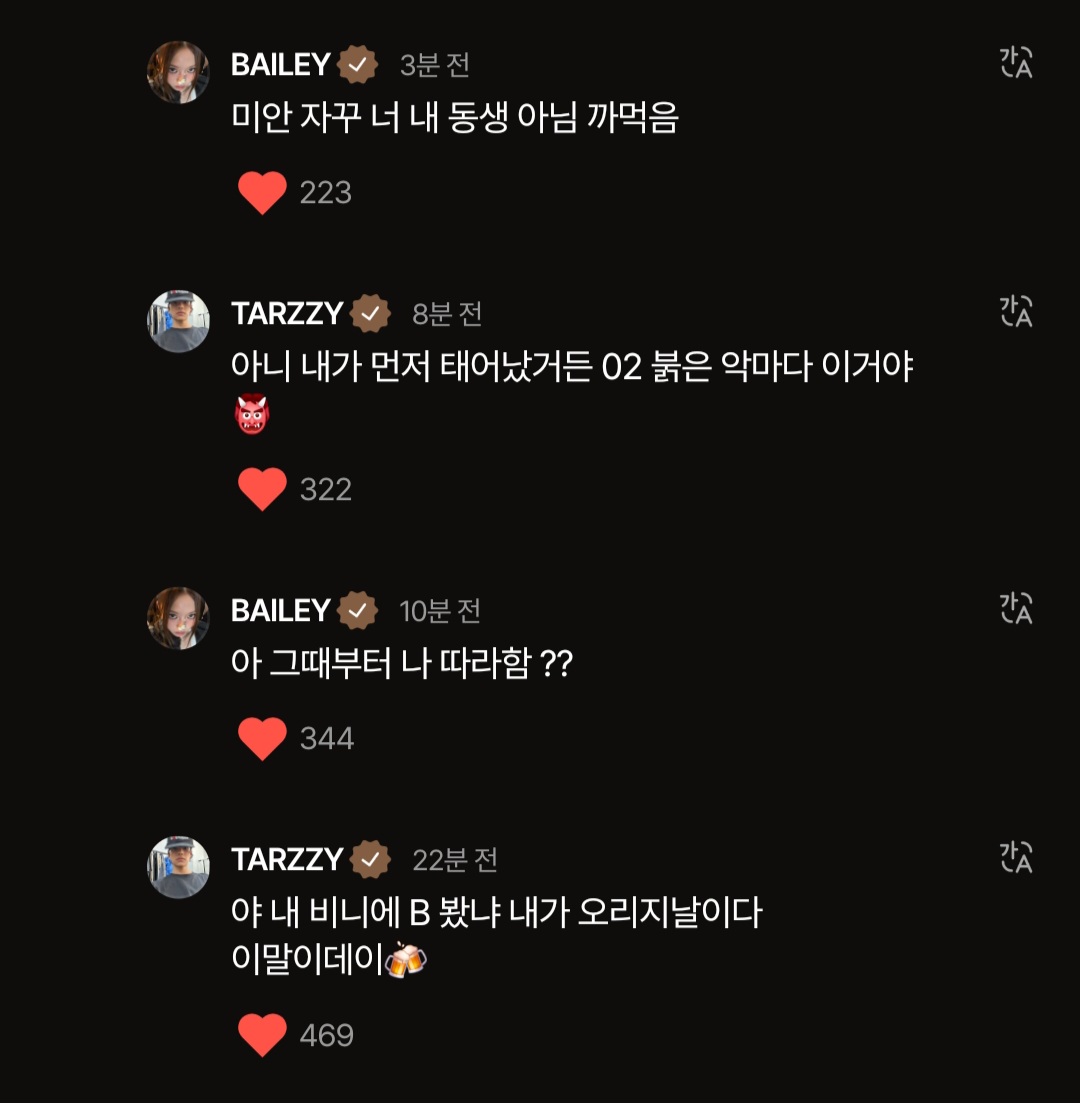Tap verified badge next to BAILEY 10분 전
This screenshot has height=1103, width=1080.
[x=357, y=611]
